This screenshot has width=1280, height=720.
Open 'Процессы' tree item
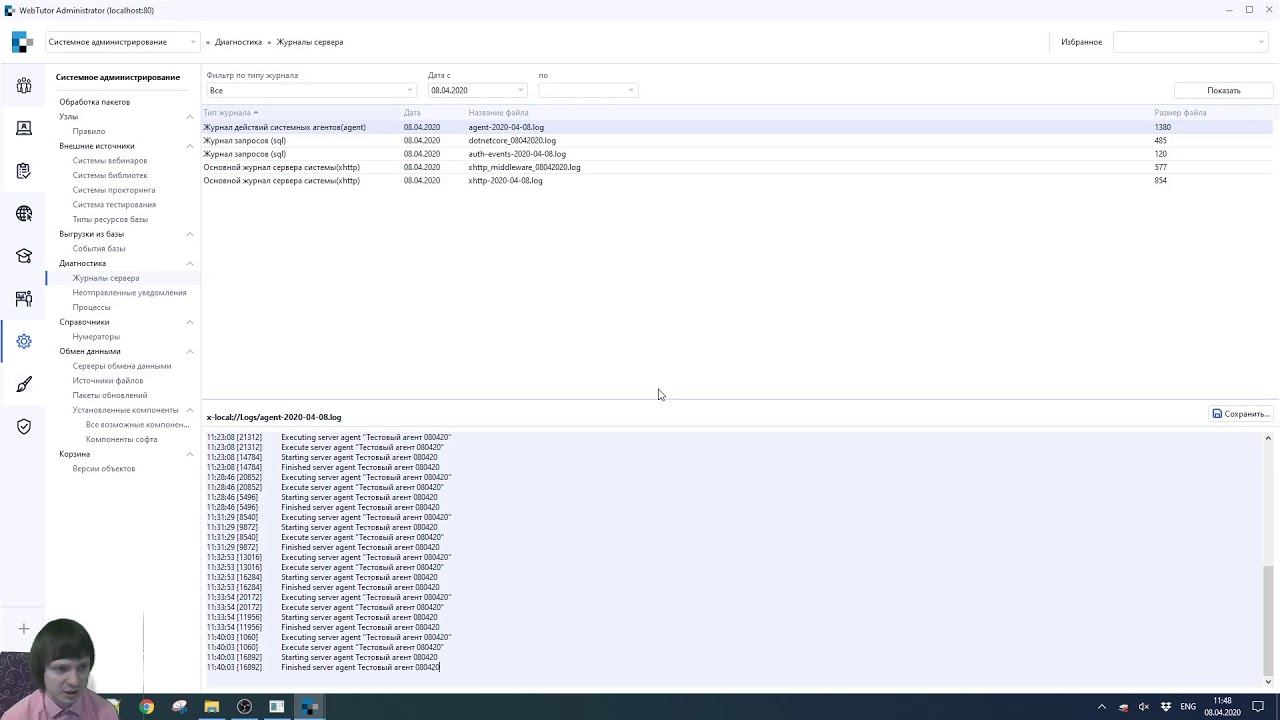point(91,307)
